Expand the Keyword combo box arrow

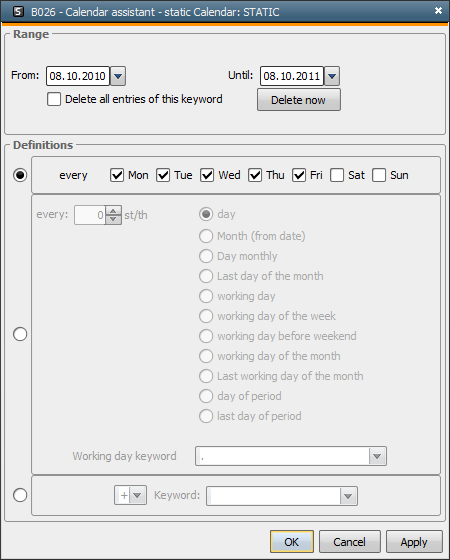(348, 496)
